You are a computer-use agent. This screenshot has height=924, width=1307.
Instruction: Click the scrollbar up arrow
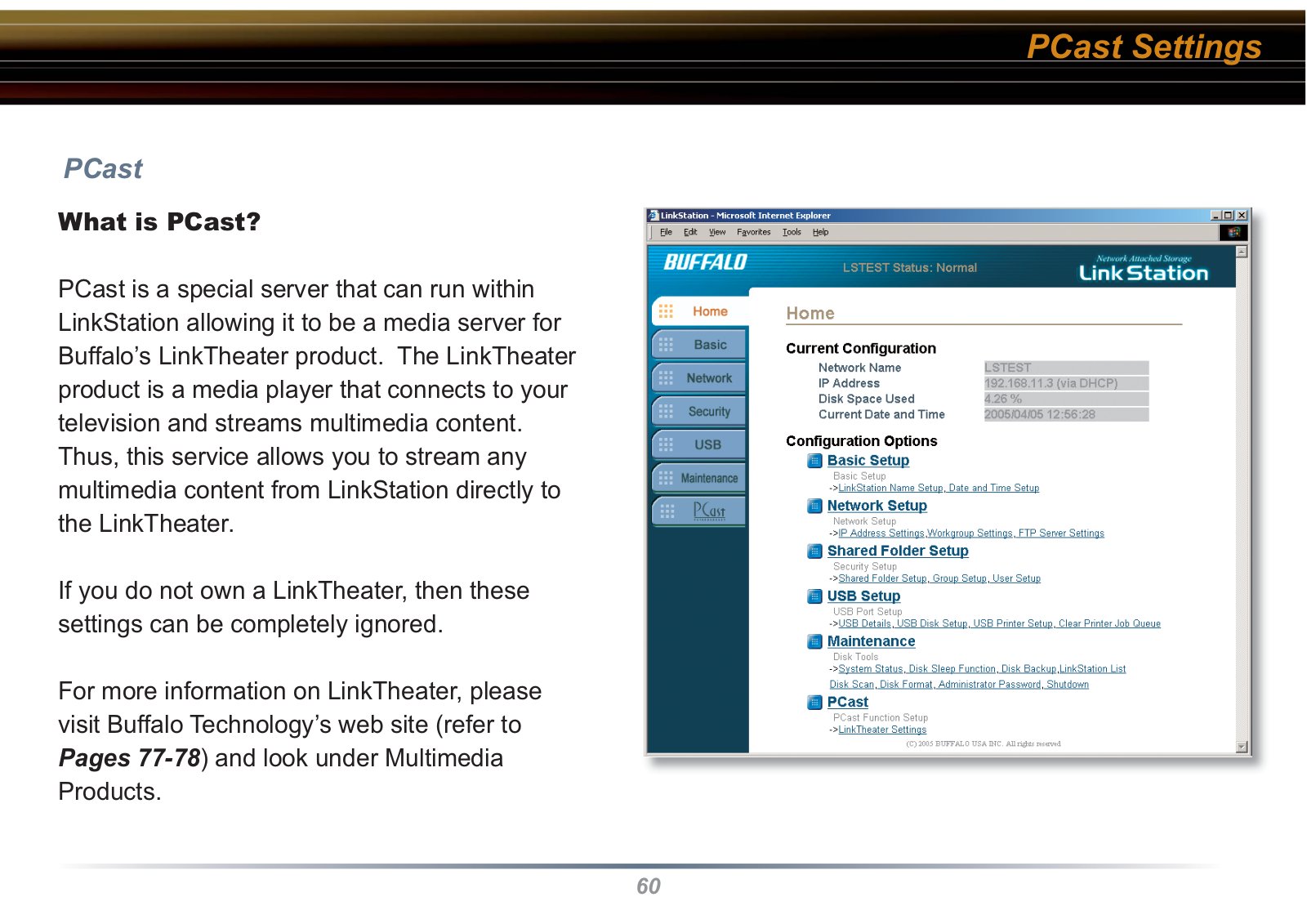point(1242,252)
